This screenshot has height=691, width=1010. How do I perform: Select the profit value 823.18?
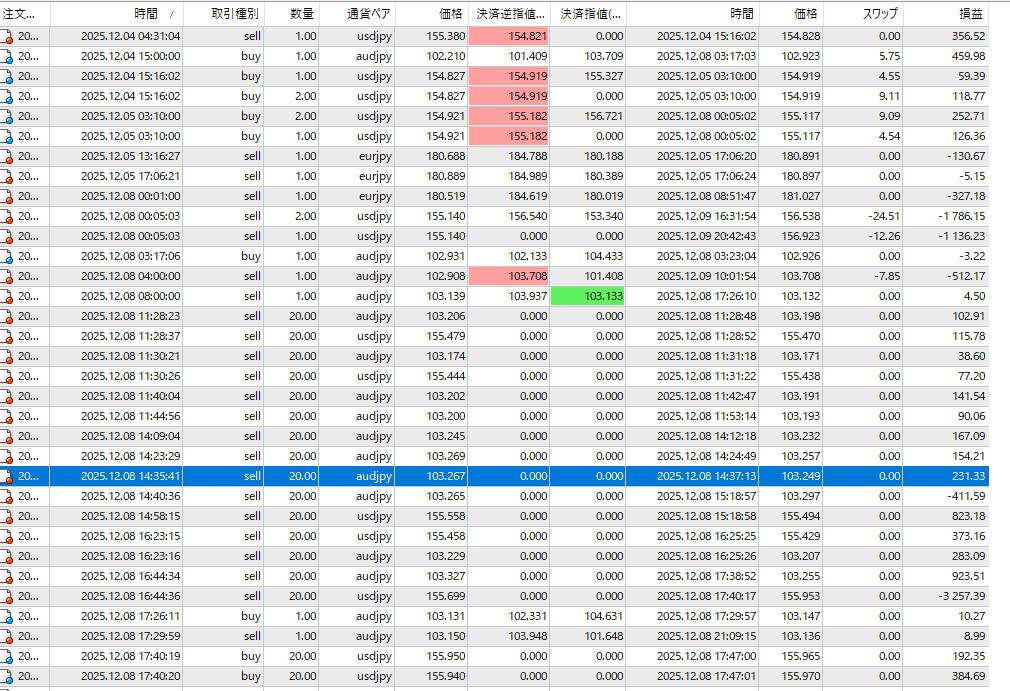(968, 516)
